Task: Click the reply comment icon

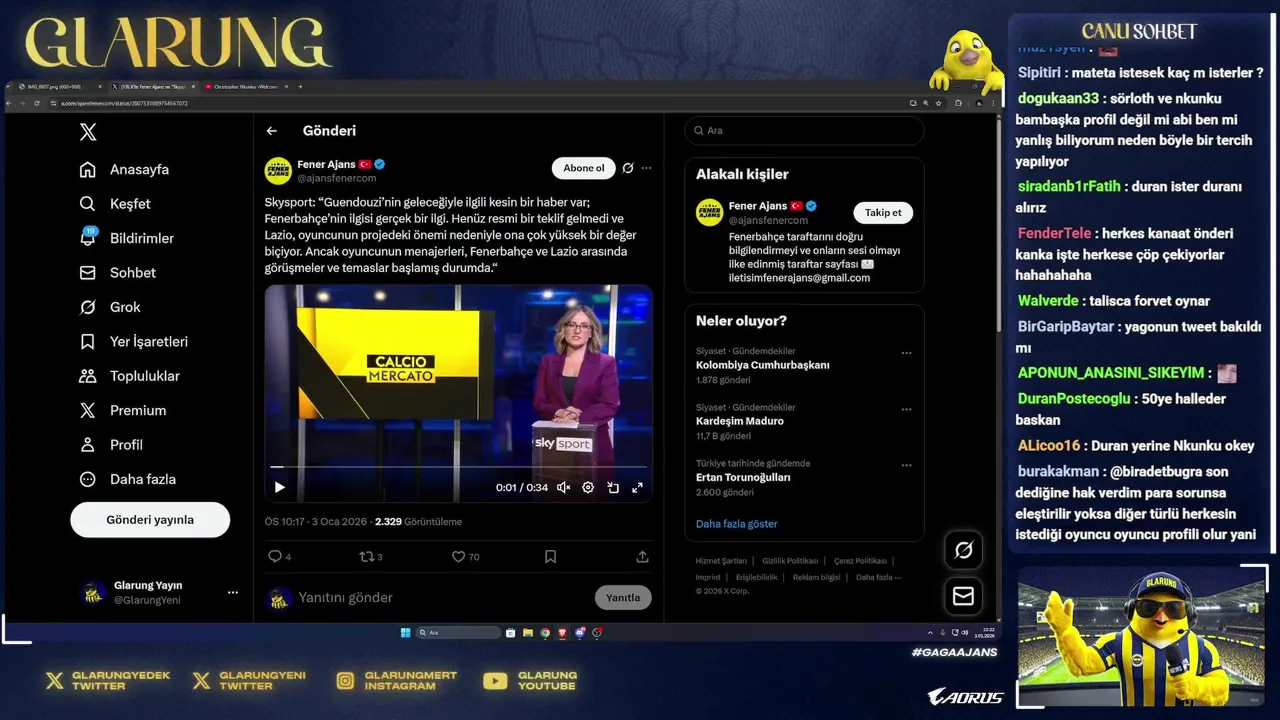Action: coord(275,557)
